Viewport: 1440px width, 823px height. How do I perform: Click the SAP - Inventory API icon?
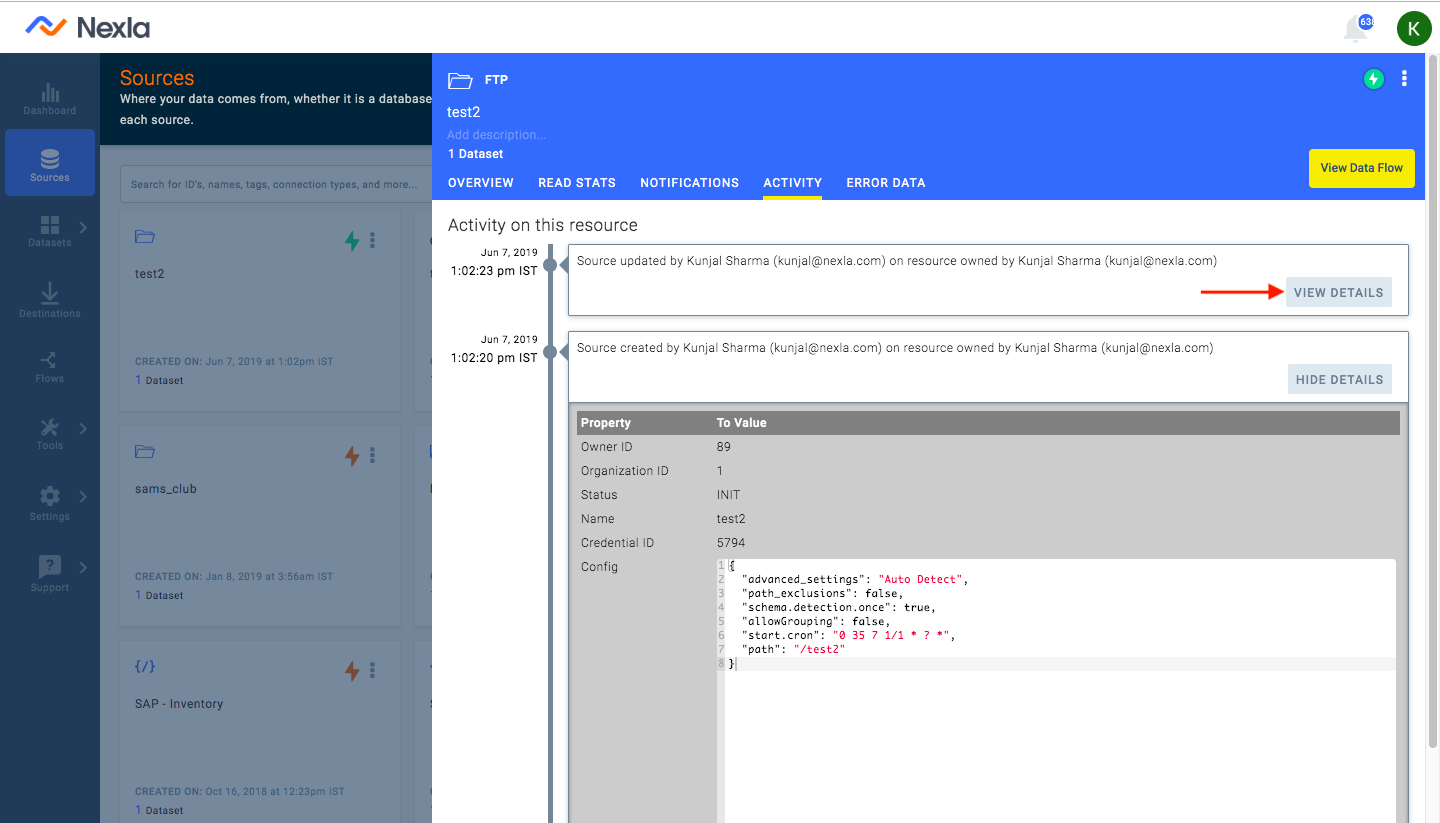pos(145,666)
